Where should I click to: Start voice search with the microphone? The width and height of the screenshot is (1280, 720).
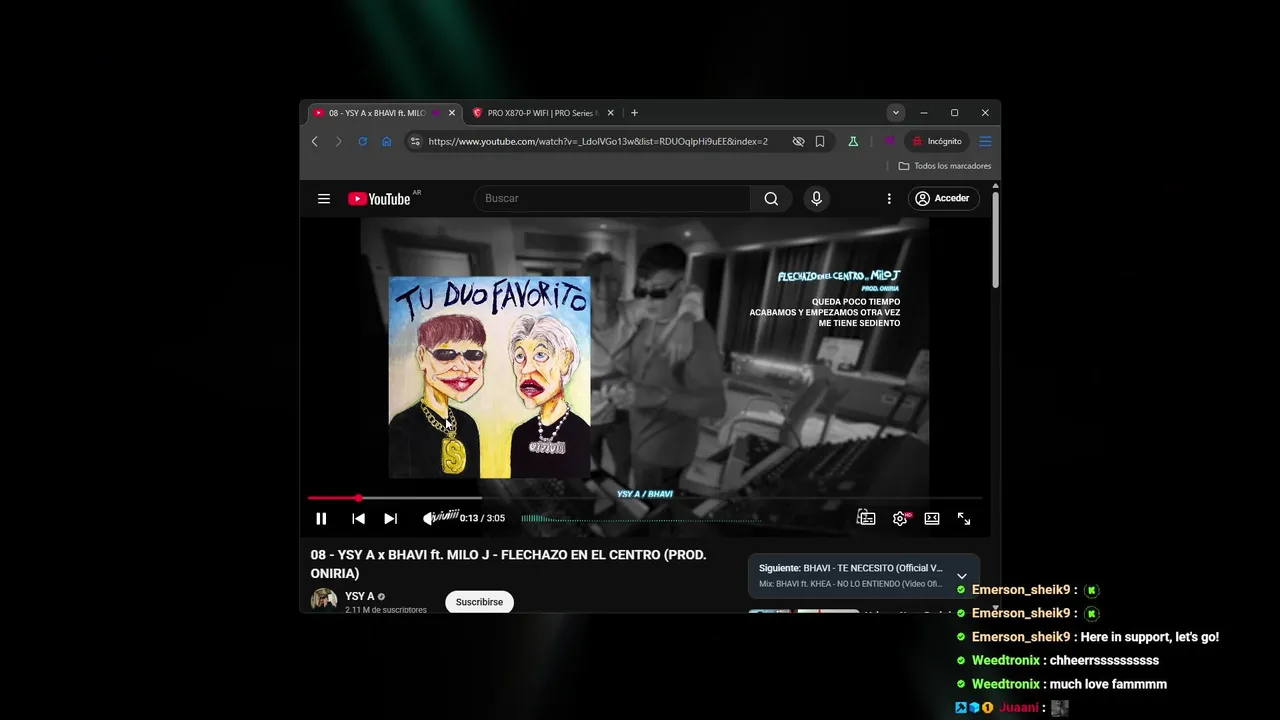(x=816, y=198)
